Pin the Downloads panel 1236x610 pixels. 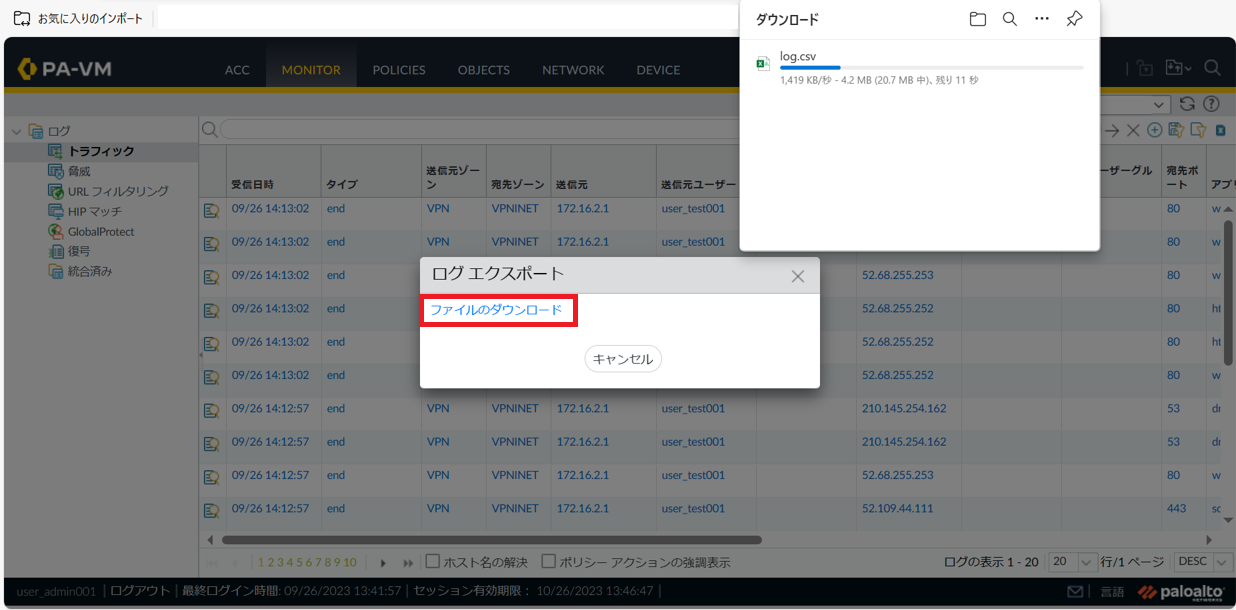(1074, 19)
